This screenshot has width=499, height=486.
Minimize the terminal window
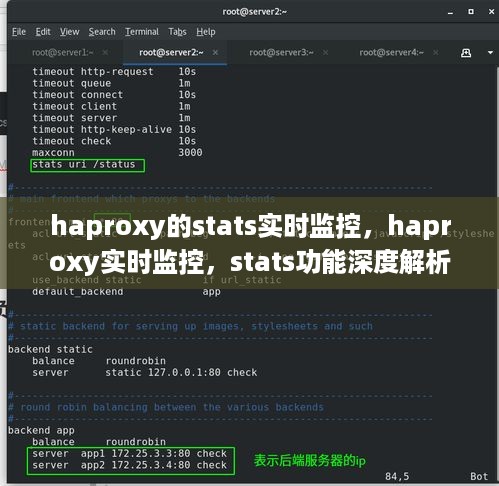pos(450,13)
